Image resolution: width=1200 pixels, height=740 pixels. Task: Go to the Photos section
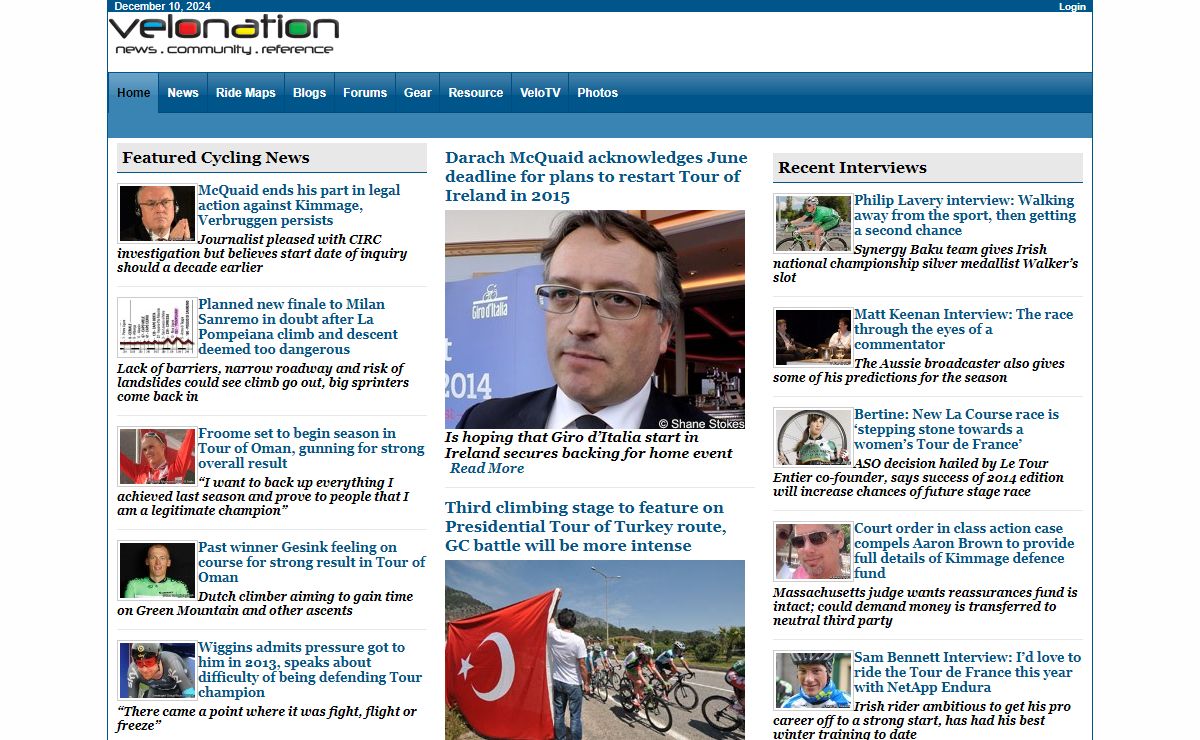tap(598, 93)
